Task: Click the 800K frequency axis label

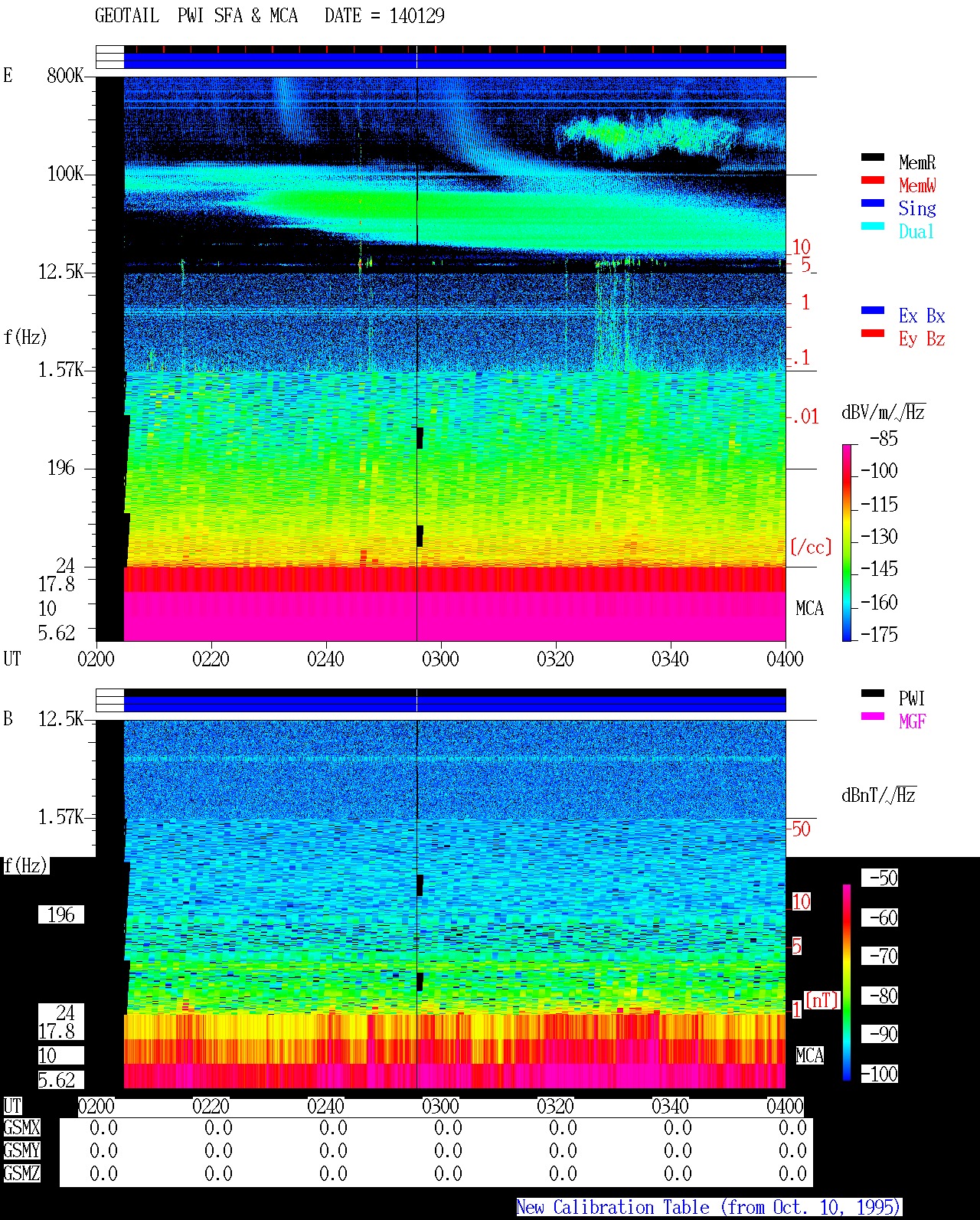Action: point(65,76)
